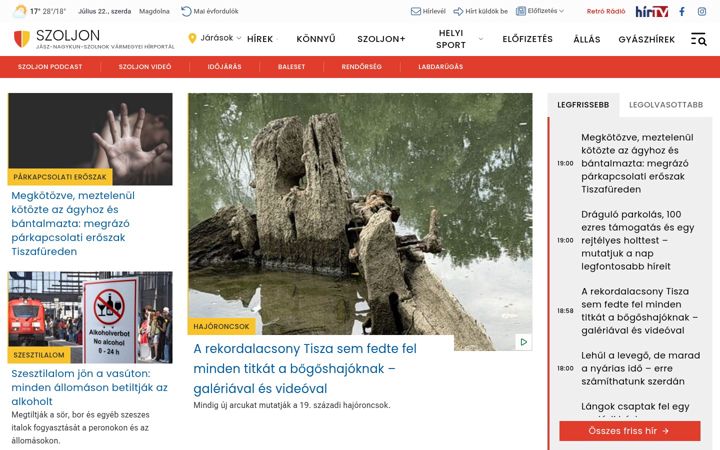This screenshot has height=450, width=720.
Task: Click the Hírt küldök be link
Action: (486, 11)
